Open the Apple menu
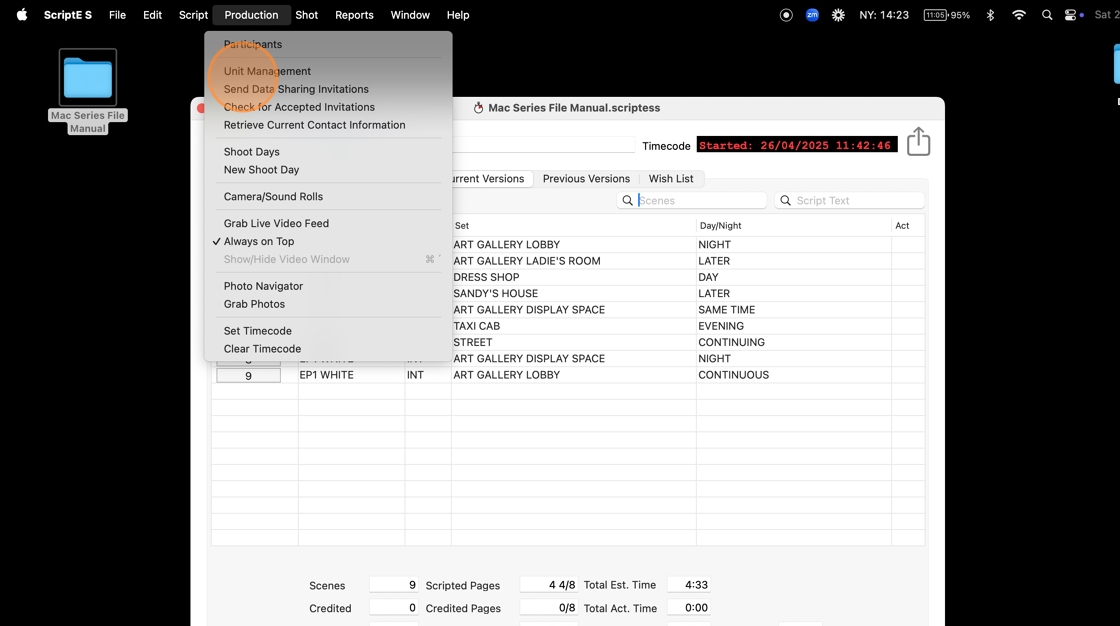Screen dimensions: 1120x626 pos(22,15)
